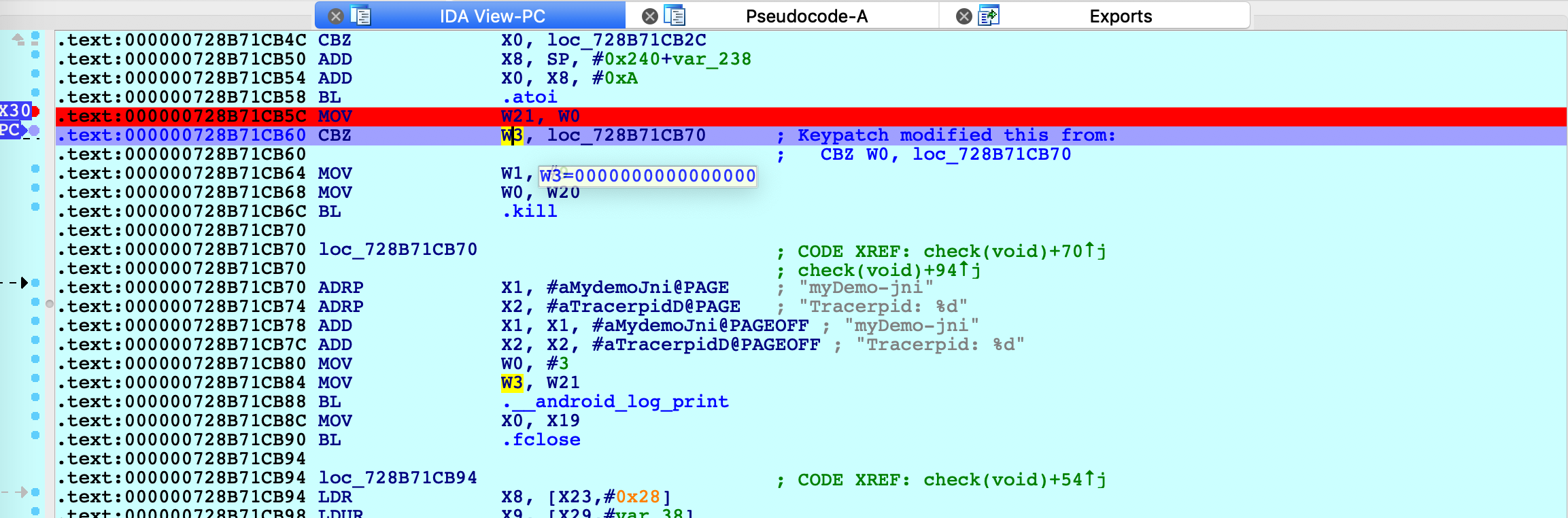Click the "myDemo-jni" string comment on ADRP line
Viewport: 1568px width, 518px height.
pyautogui.click(x=866, y=288)
